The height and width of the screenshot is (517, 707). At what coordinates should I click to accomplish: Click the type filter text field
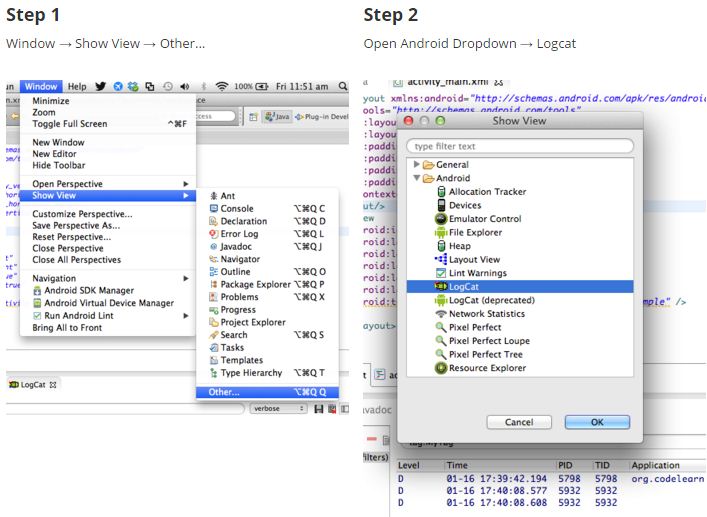(x=519, y=146)
